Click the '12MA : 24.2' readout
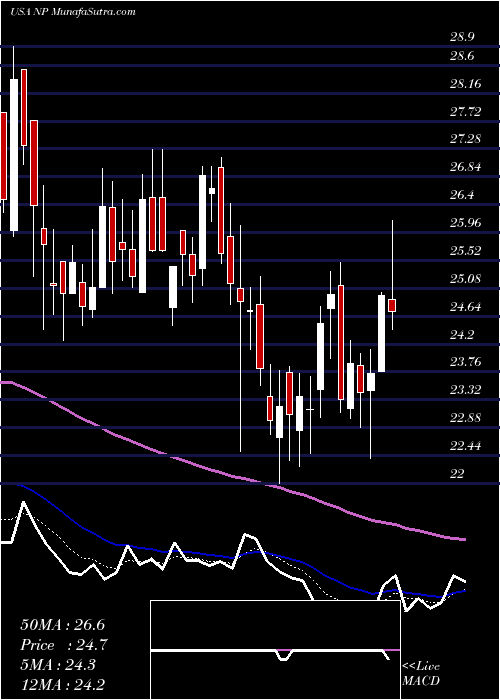Screen dimensions: 500x700 (x=62, y=684)
